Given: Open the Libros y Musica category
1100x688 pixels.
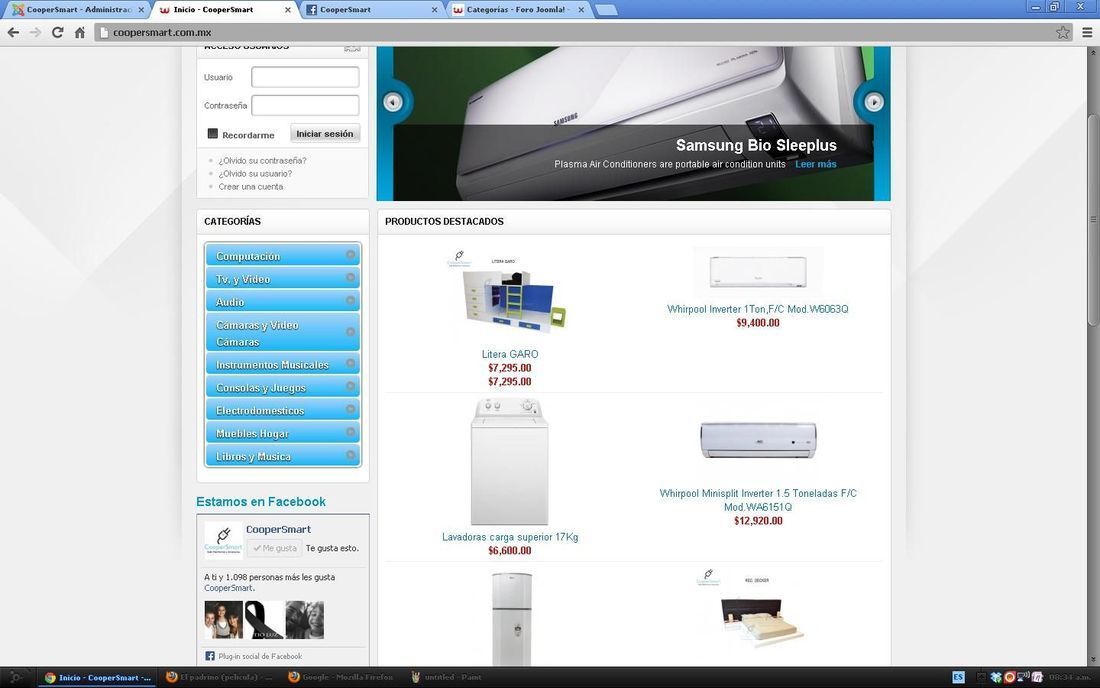Looking at the screenshot, I should click(283, 457).
